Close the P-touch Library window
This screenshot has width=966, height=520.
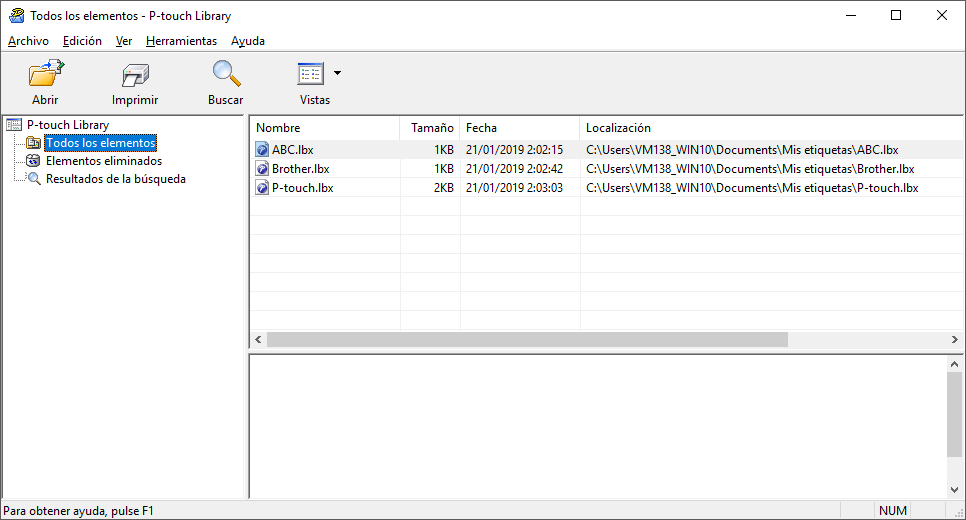coord(942,15)
